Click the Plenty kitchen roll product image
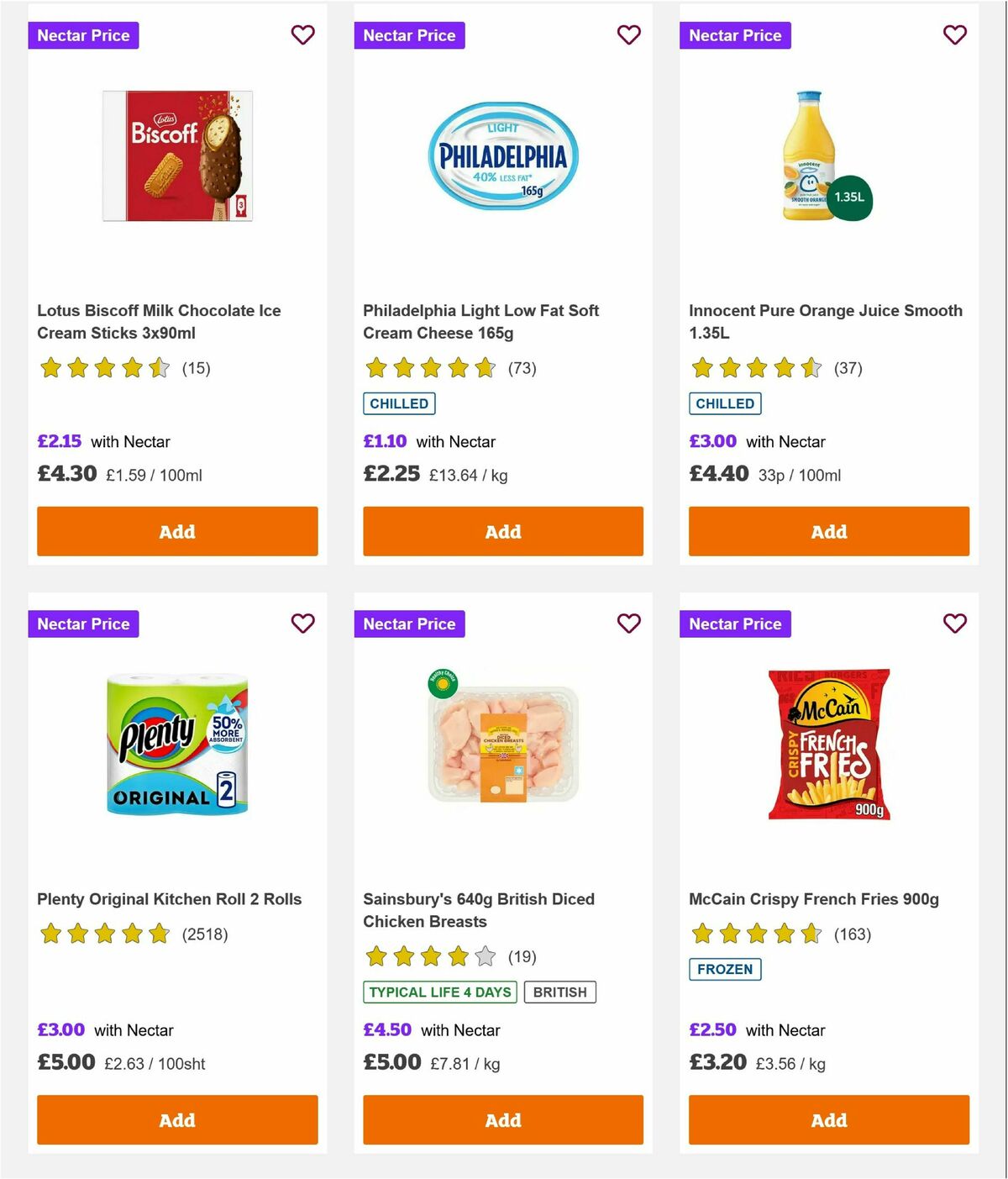The height and width of the screenshot is (1179, 1008). (x=176, y=744)
